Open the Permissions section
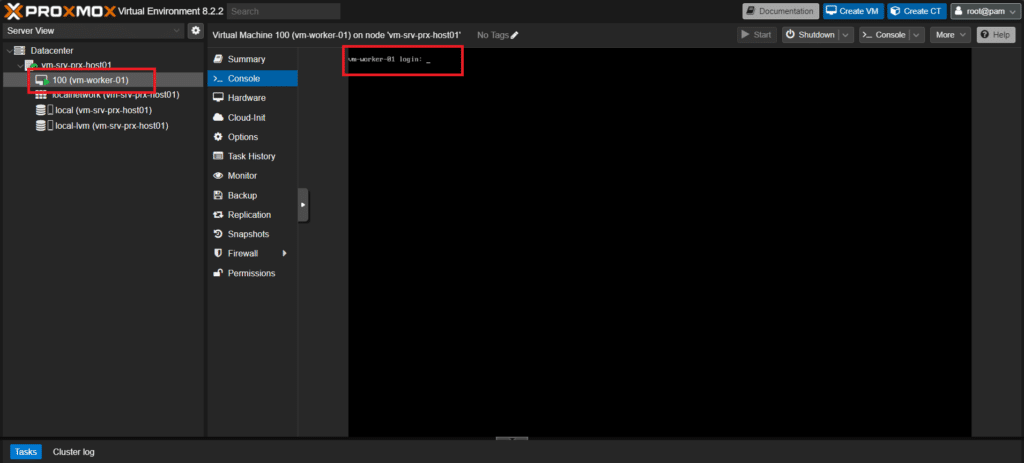This screenshot has height=463, width=1024. (x=252, y=273)
